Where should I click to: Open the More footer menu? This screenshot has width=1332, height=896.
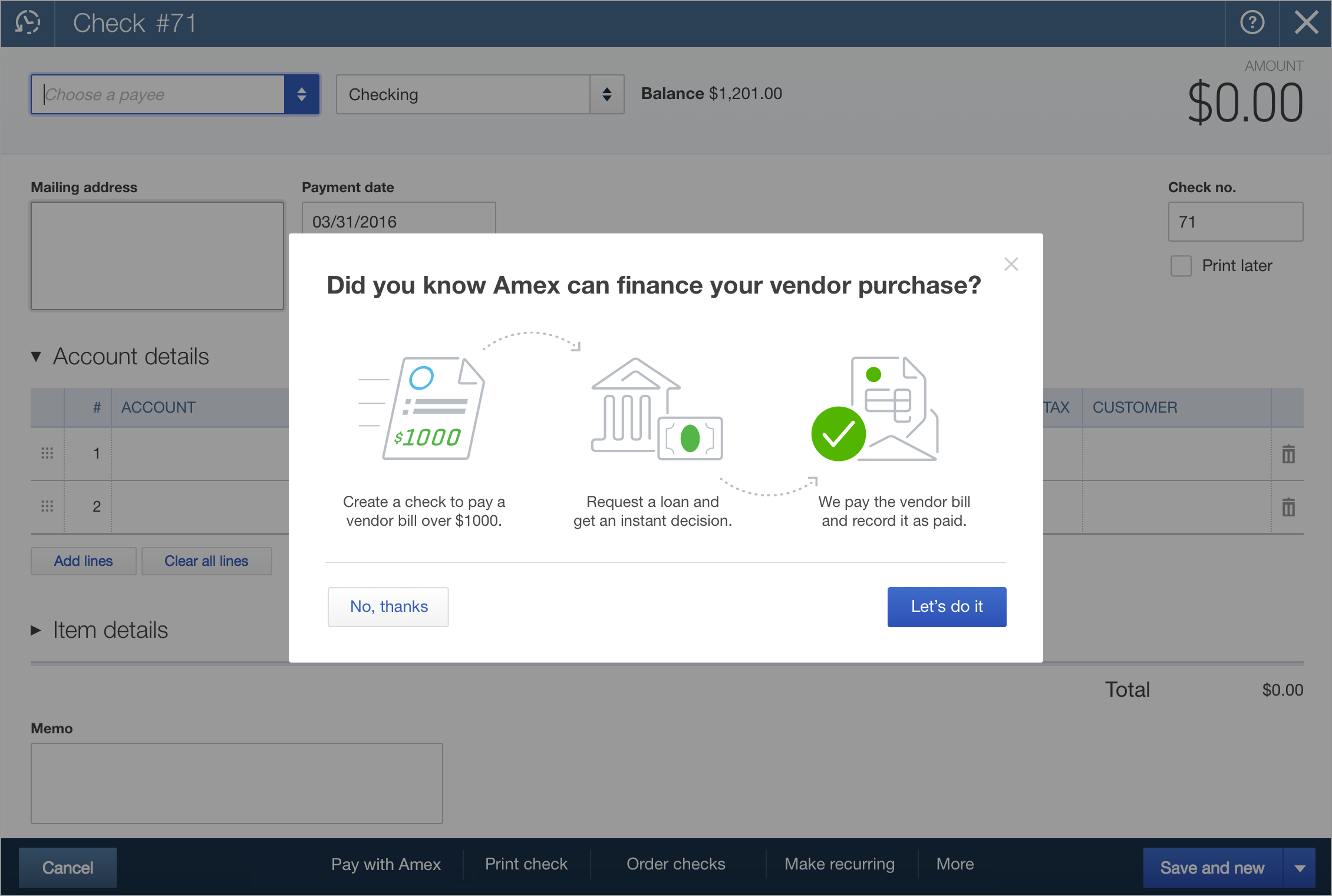955,864
